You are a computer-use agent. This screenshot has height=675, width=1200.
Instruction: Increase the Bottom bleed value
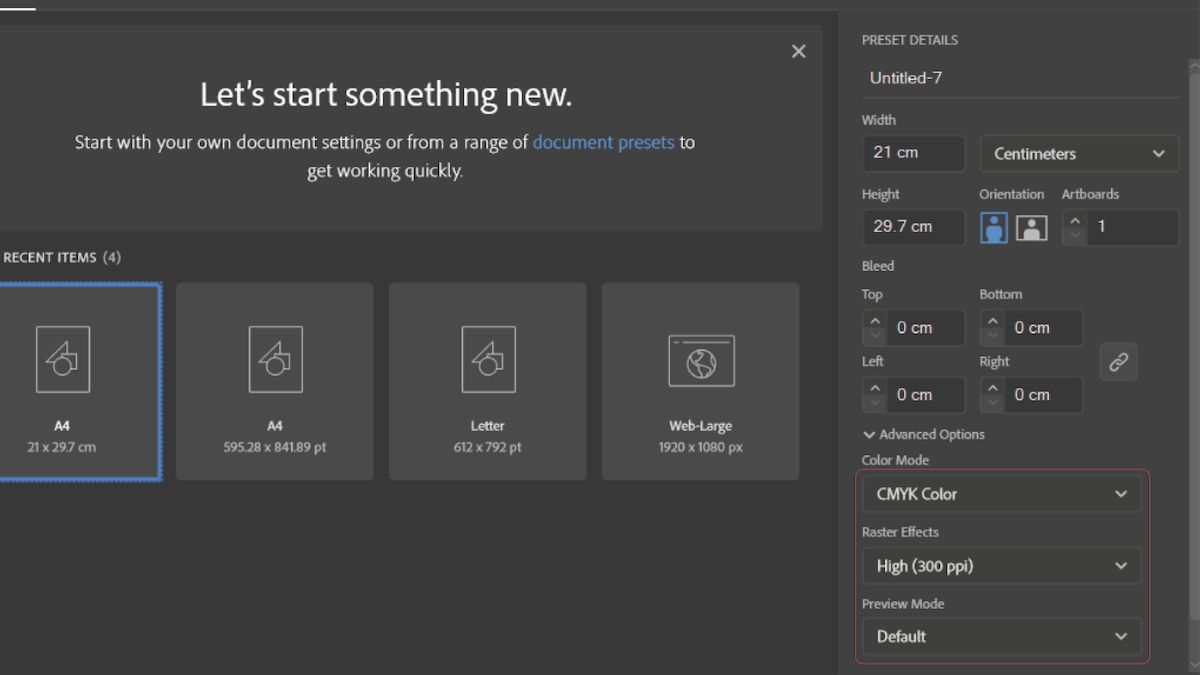coord(993,320)
